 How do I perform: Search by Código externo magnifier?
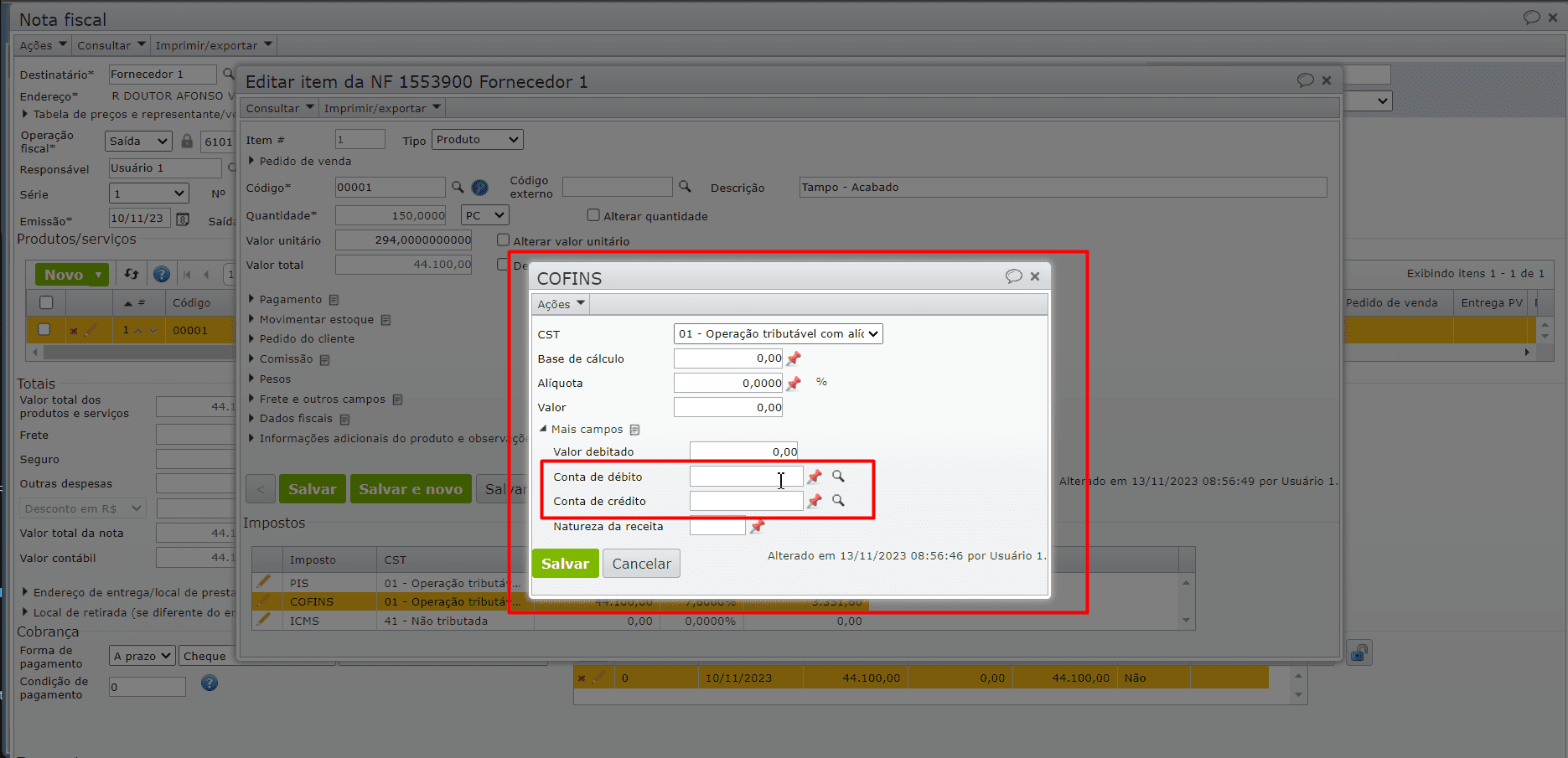click(x=685, y=187)
